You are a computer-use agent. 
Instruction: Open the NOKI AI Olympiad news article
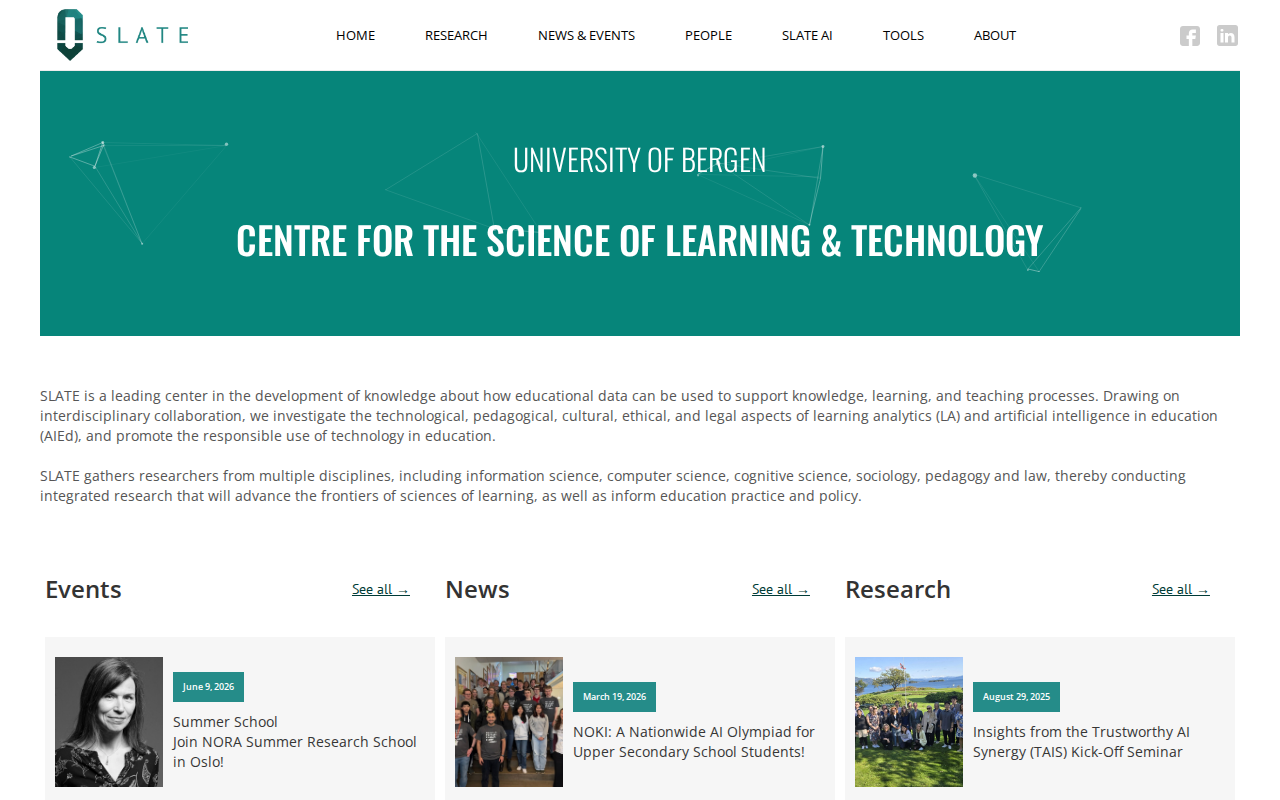693,741
